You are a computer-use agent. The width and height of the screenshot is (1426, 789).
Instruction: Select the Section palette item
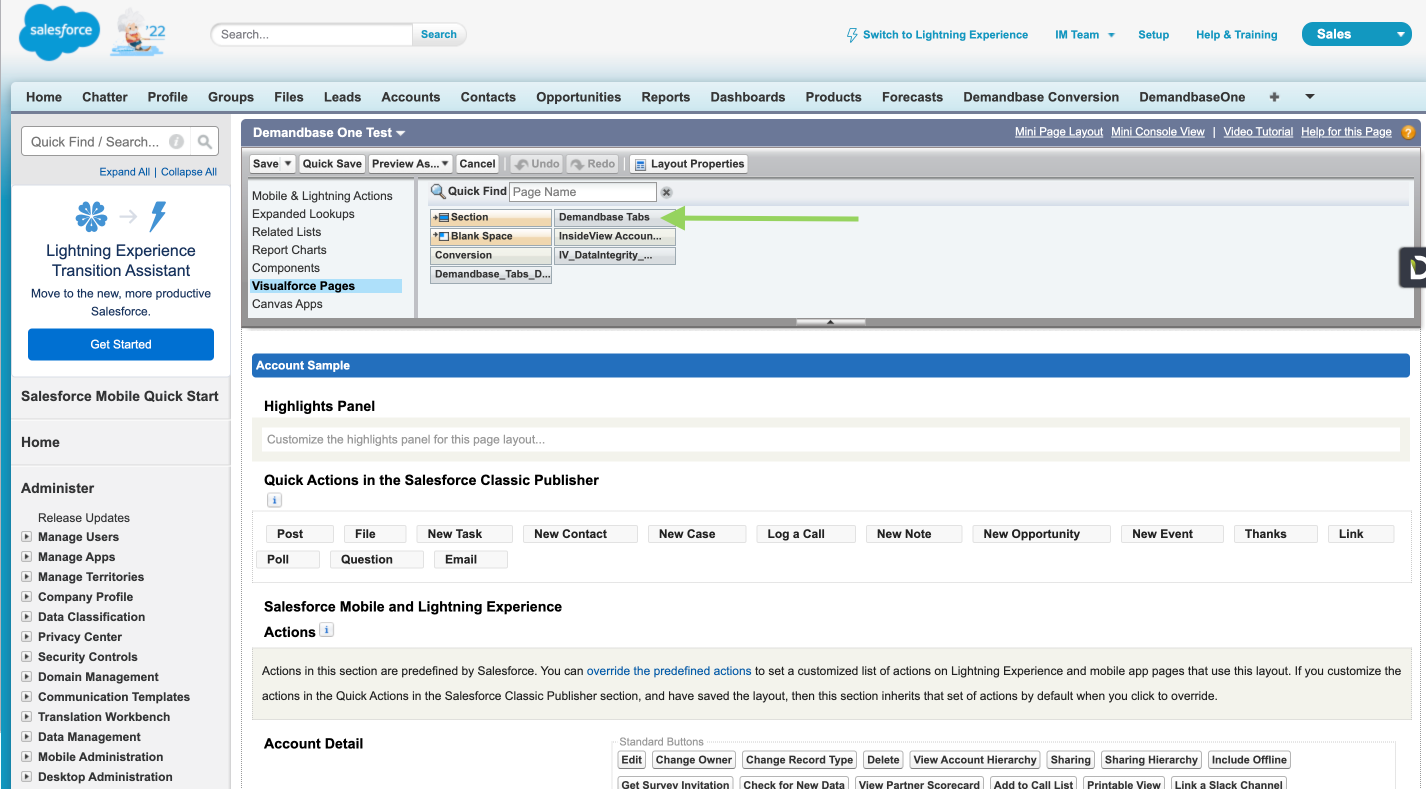[491, 217]
